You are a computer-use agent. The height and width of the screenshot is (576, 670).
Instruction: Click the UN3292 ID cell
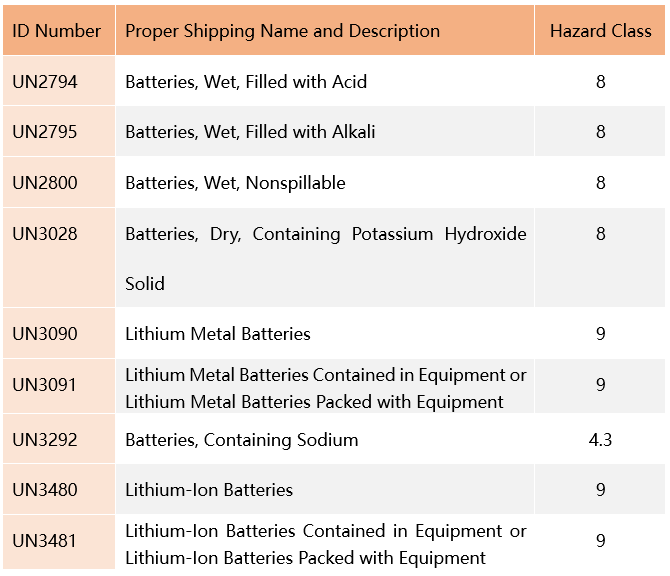pyautogui.click(x=45, y=440)
